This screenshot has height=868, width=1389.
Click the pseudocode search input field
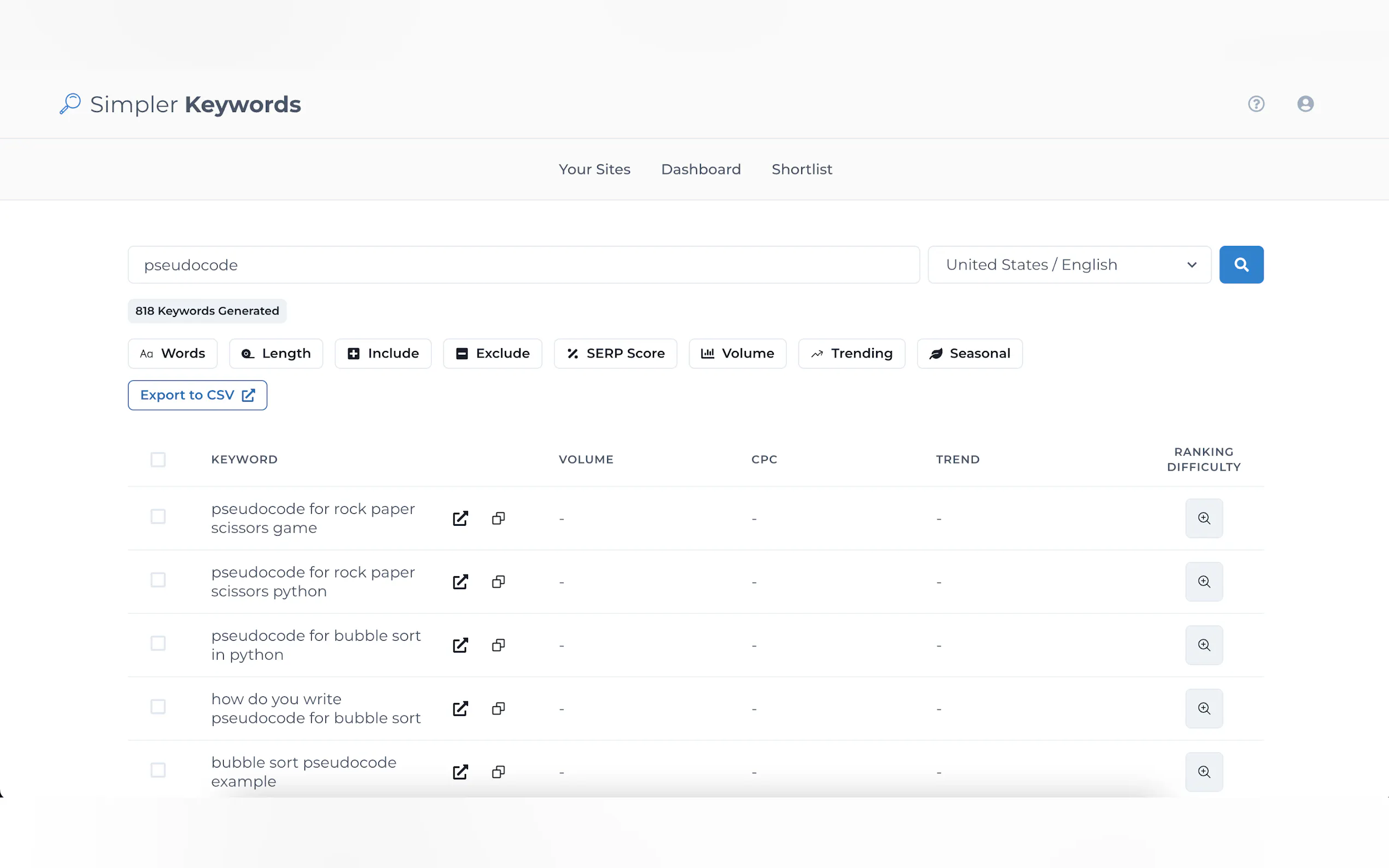[x=524, y=265]
